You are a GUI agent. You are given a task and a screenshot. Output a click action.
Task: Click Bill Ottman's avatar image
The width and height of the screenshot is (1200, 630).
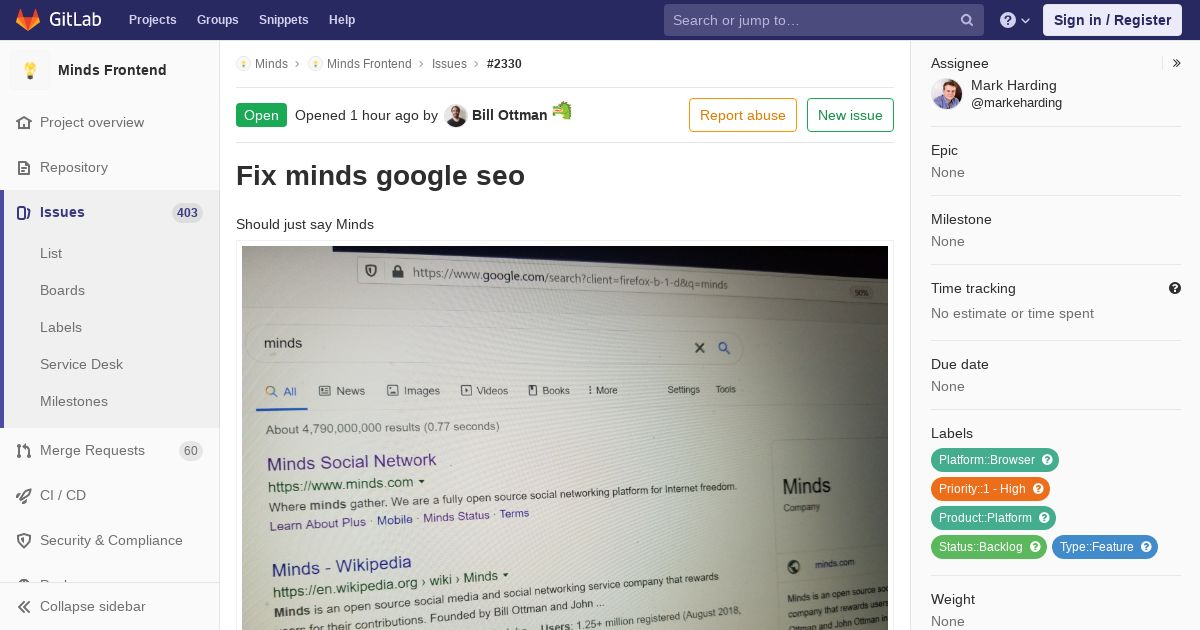tap(456, 115)
